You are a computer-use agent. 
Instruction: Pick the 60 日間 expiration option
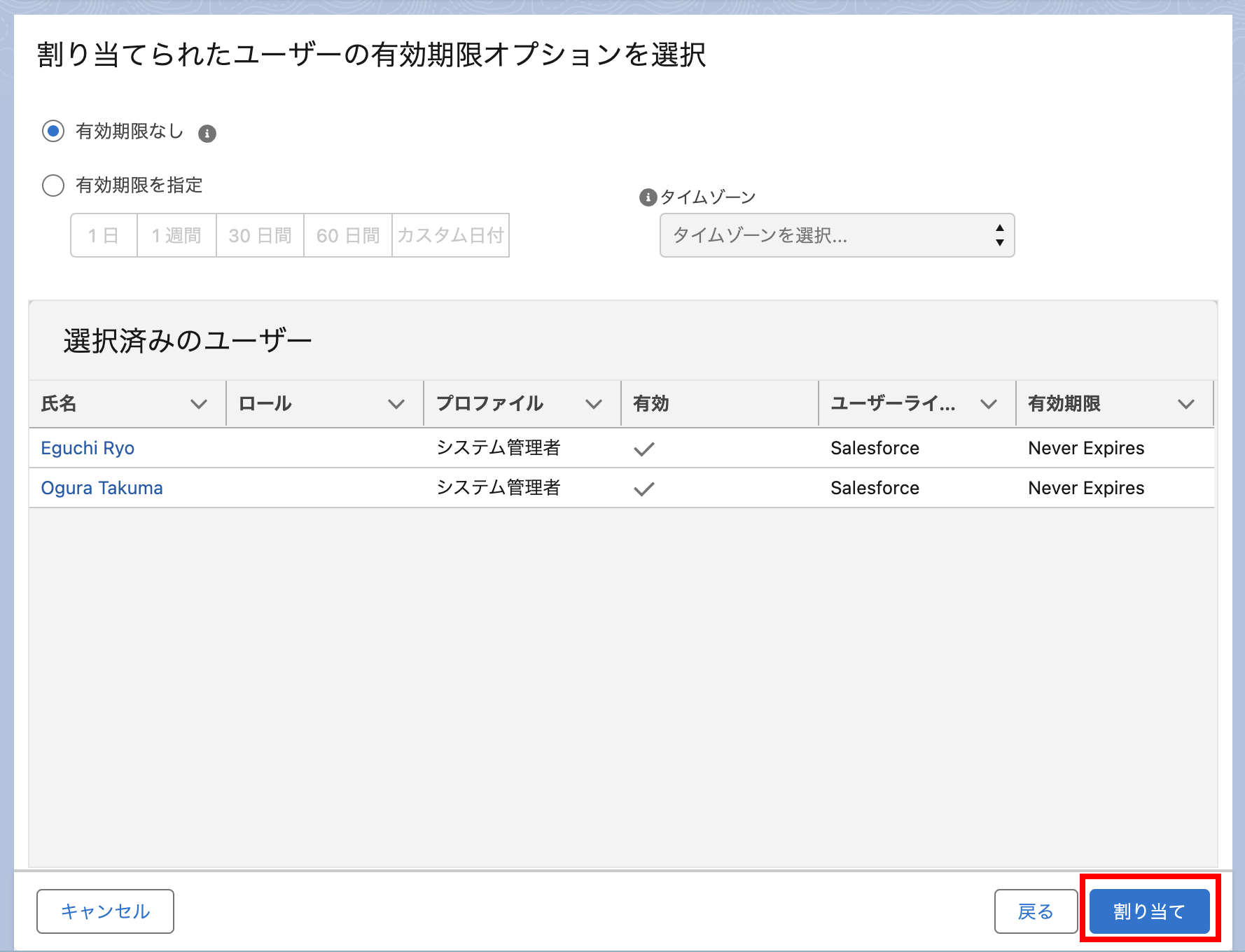(x=348, y=236)
